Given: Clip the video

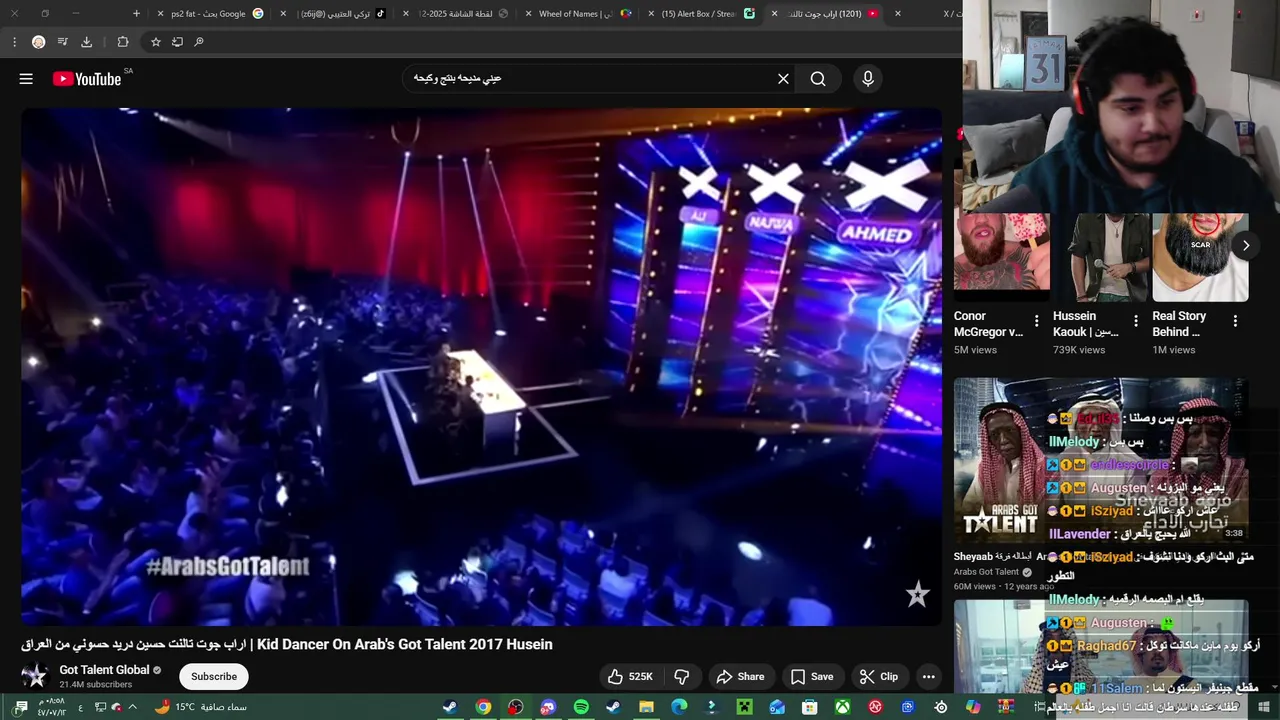Looking at the screenshot, I should (879, 677).
